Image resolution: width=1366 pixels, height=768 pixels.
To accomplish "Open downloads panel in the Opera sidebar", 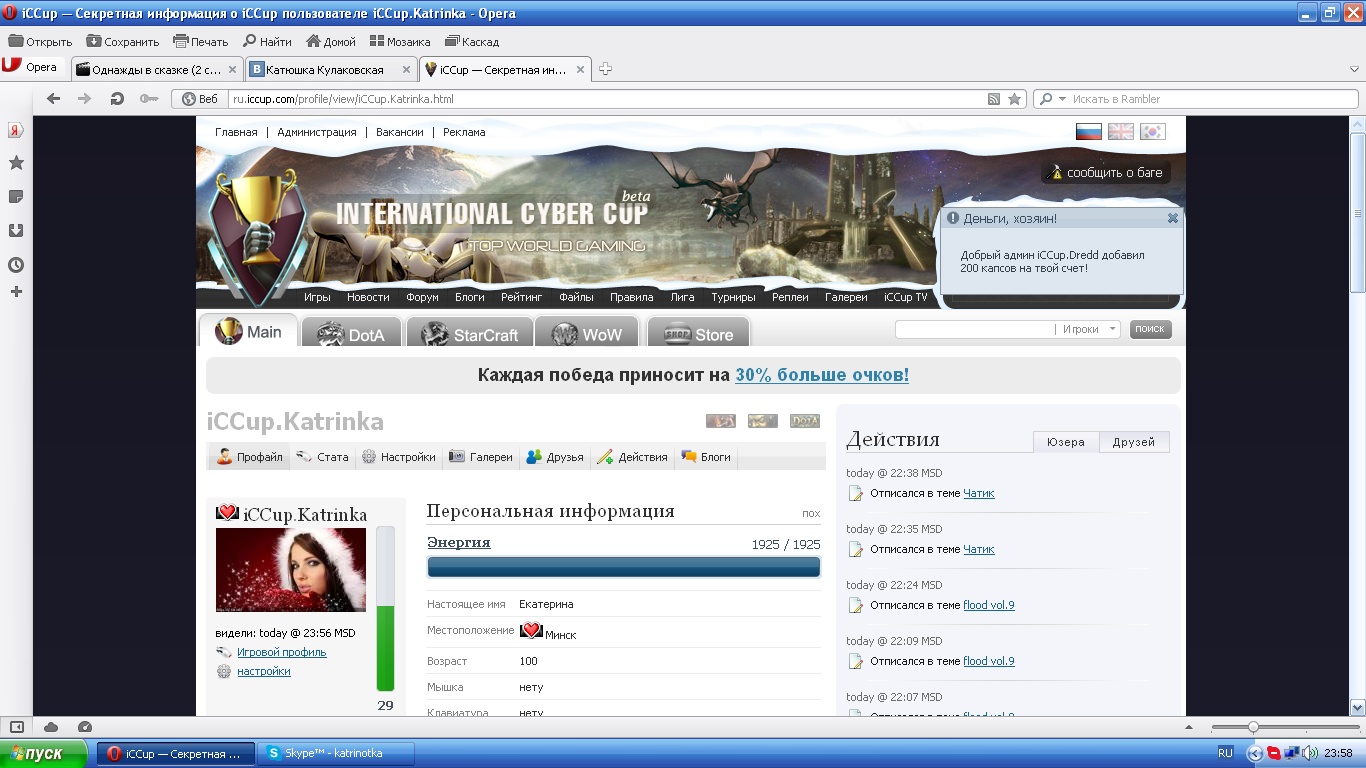I will coord(16,230).
